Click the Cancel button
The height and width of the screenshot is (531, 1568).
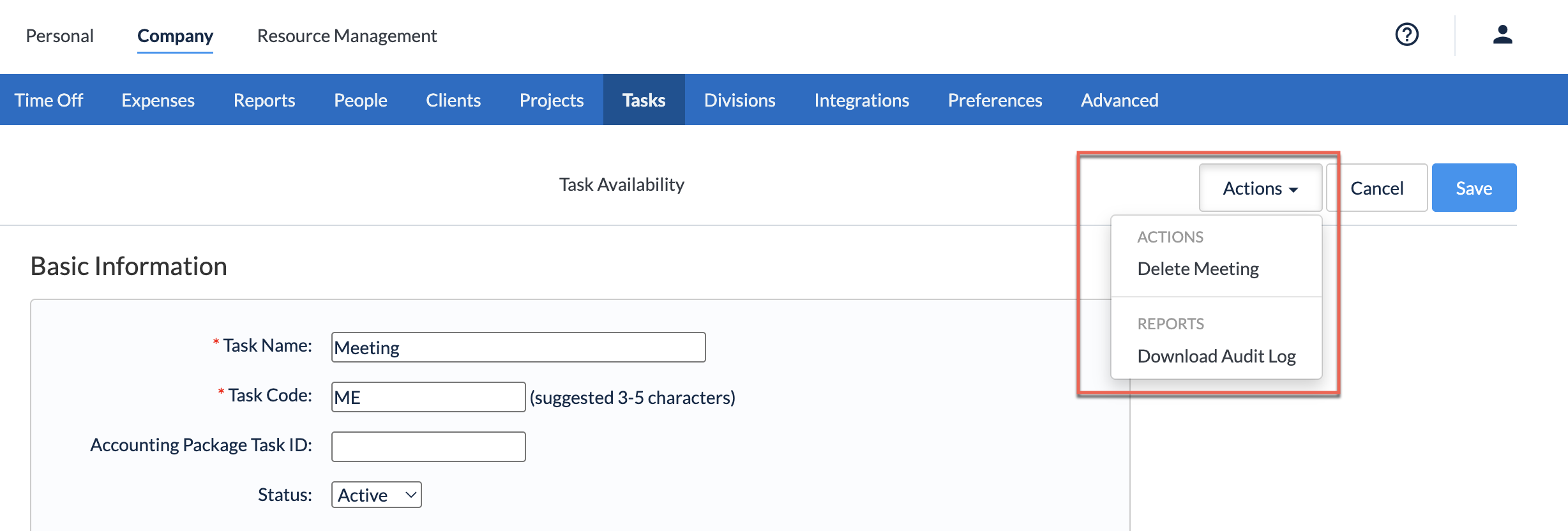[x=1376, y=188]
